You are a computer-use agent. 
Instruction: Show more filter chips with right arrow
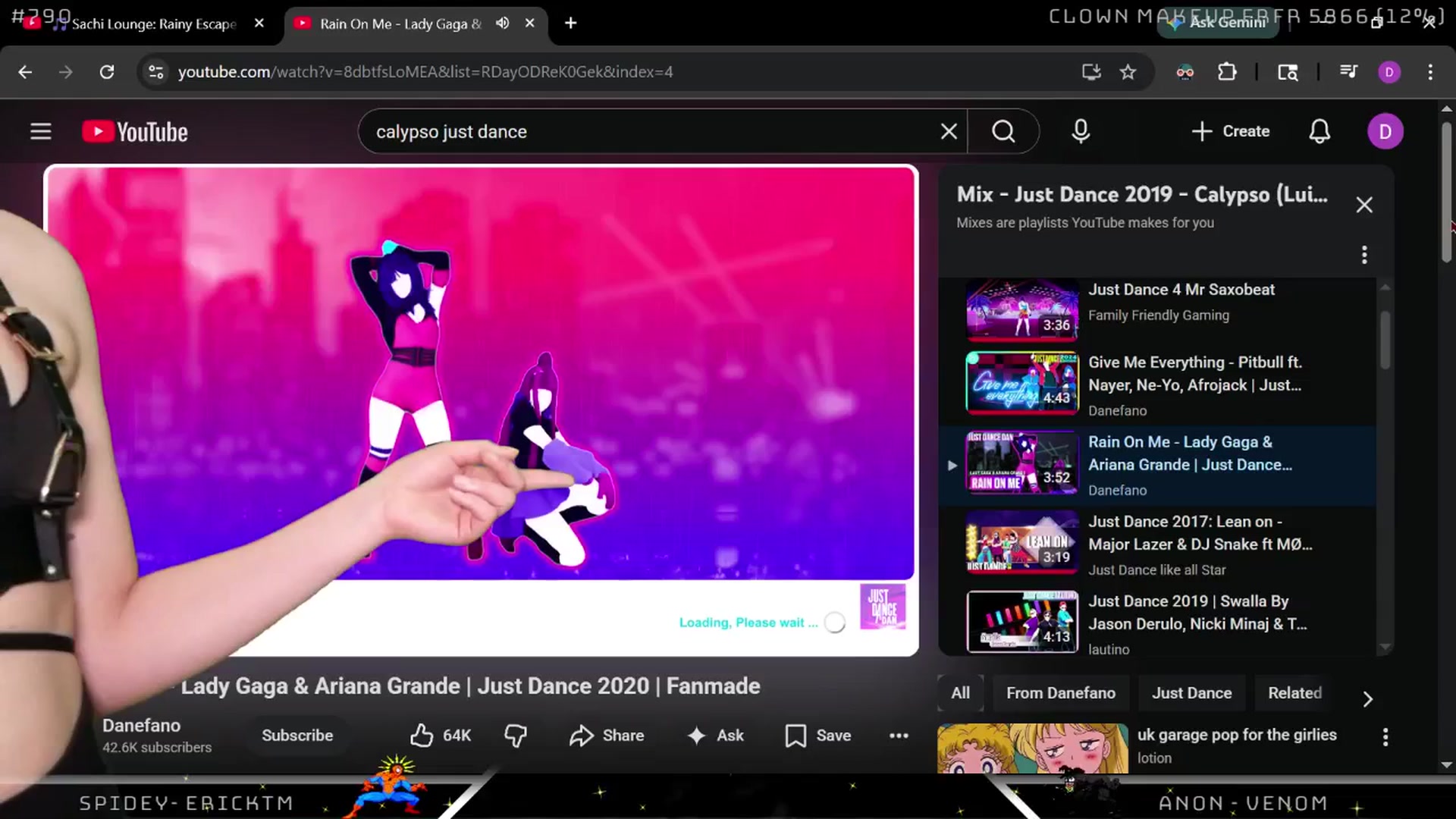pos(1367,699)
